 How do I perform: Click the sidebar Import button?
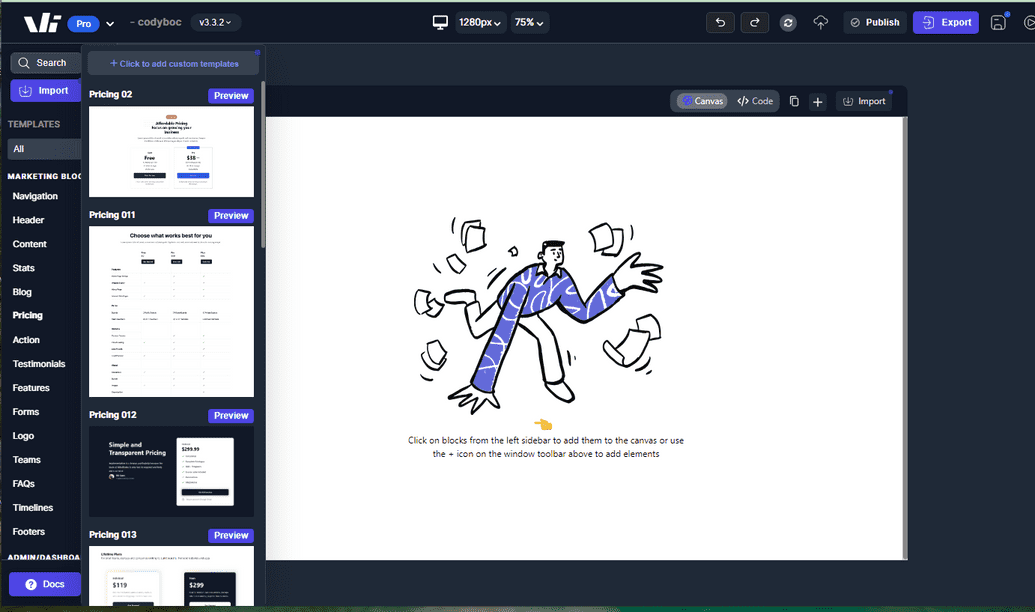pyautogui.click(x=46, y=90)
